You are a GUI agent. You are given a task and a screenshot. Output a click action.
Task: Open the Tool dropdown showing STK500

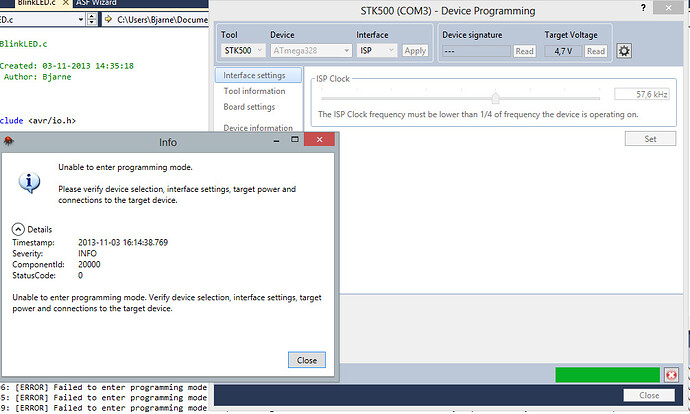(x=242, y=50)
